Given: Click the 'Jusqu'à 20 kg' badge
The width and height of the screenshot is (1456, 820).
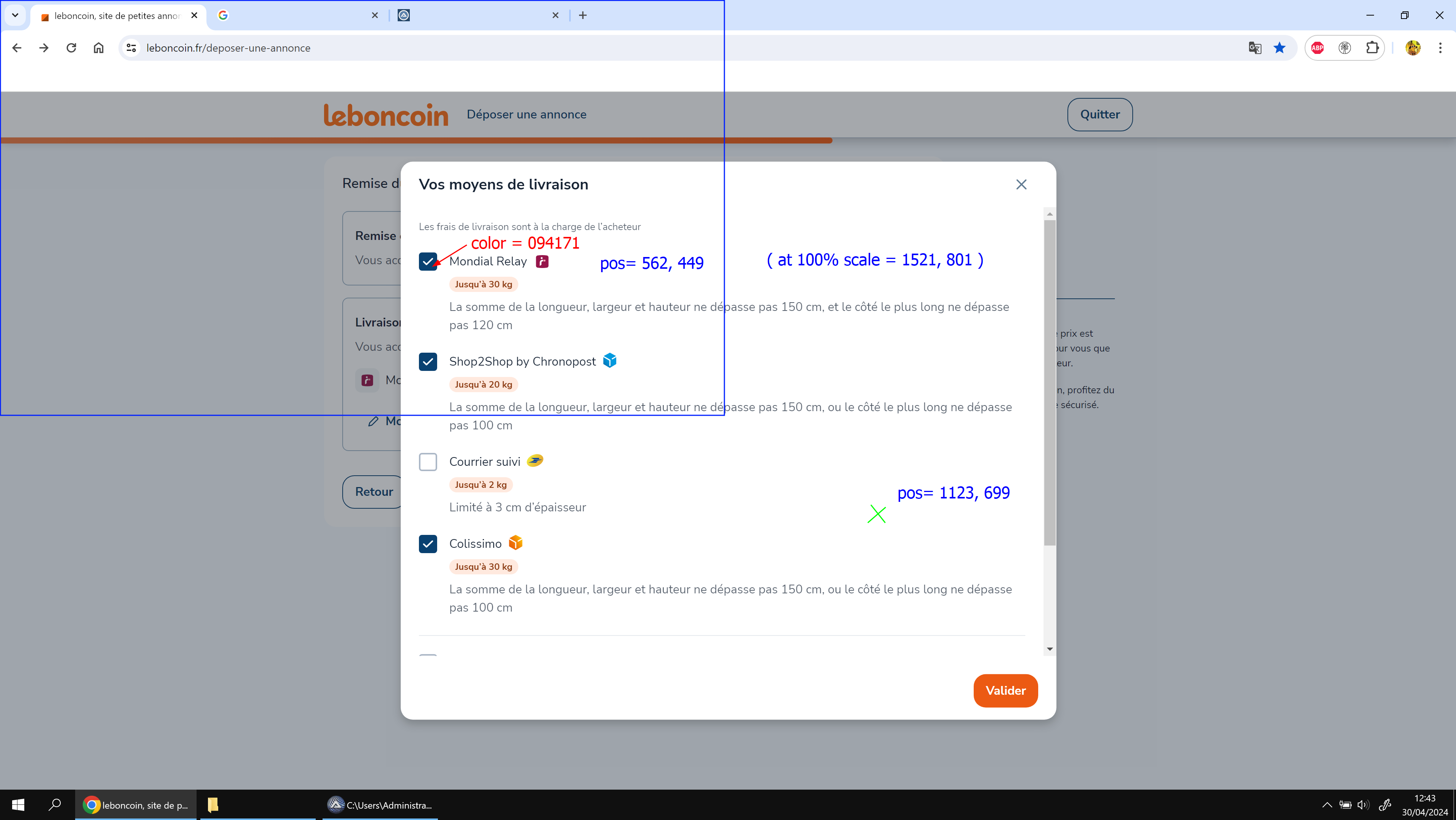Looking at the screenshot, I should coord(483,384).
